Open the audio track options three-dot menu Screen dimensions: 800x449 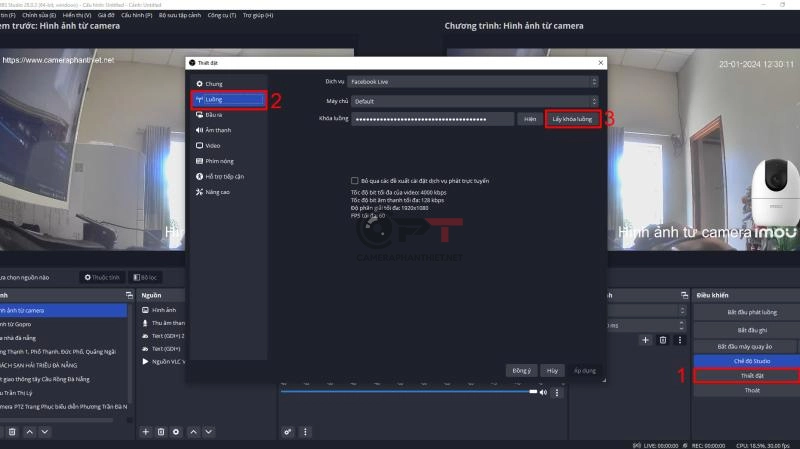[x=557, y=392]
